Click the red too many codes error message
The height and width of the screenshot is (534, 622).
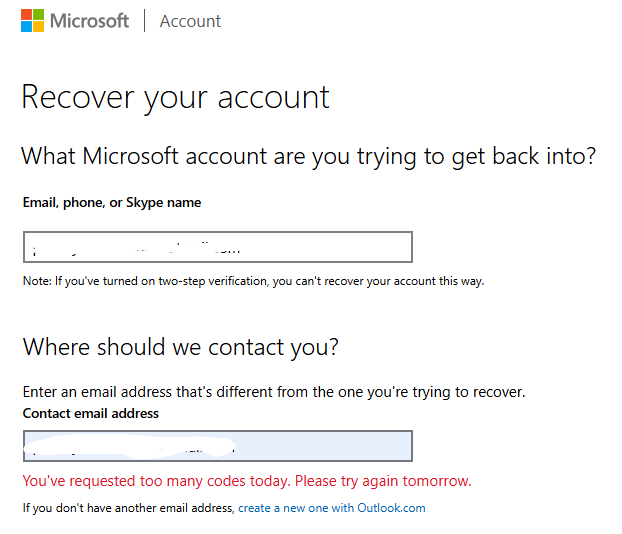(247, 481)
